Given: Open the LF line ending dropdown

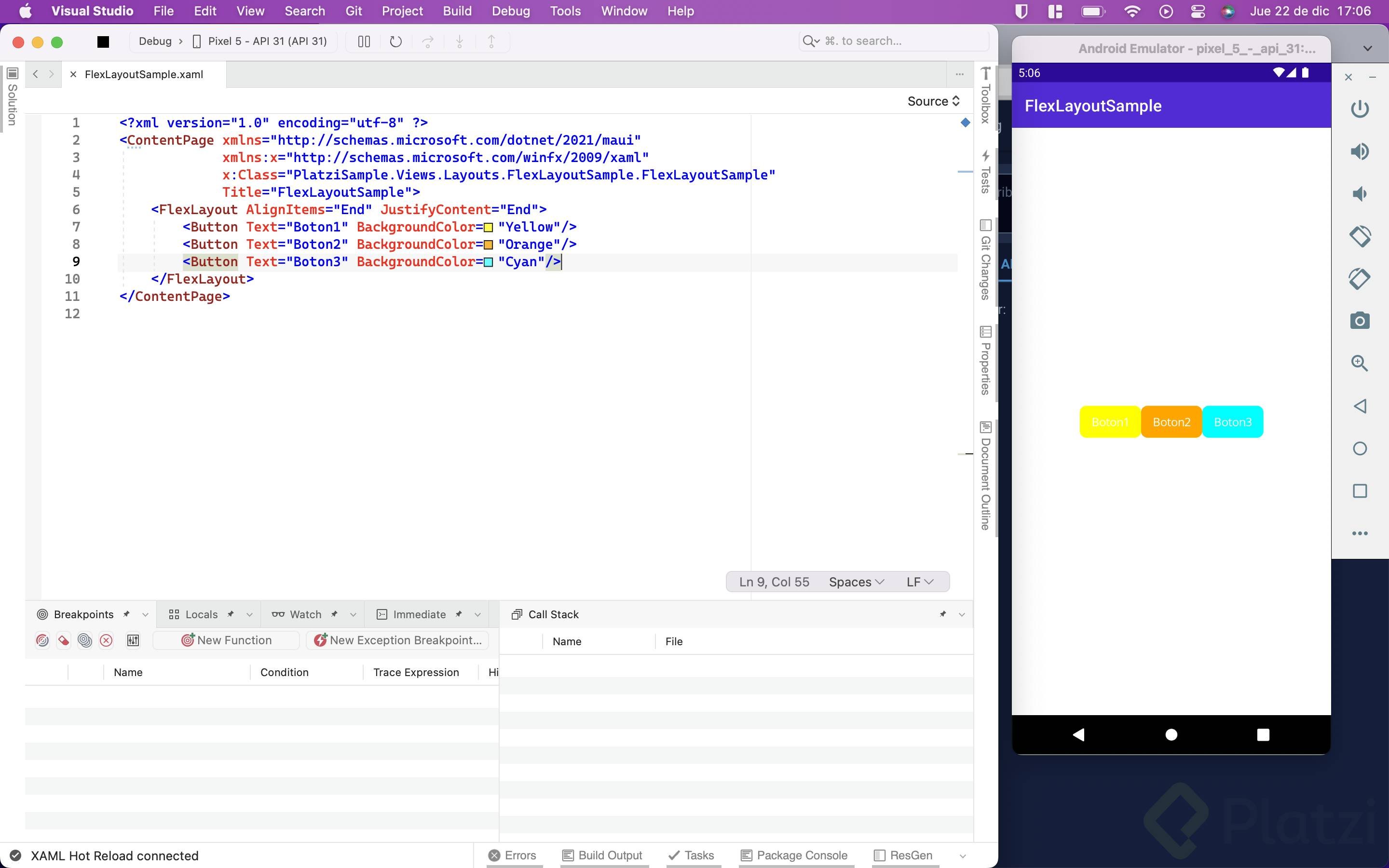Looking at the screenshot, I should 920,582.
